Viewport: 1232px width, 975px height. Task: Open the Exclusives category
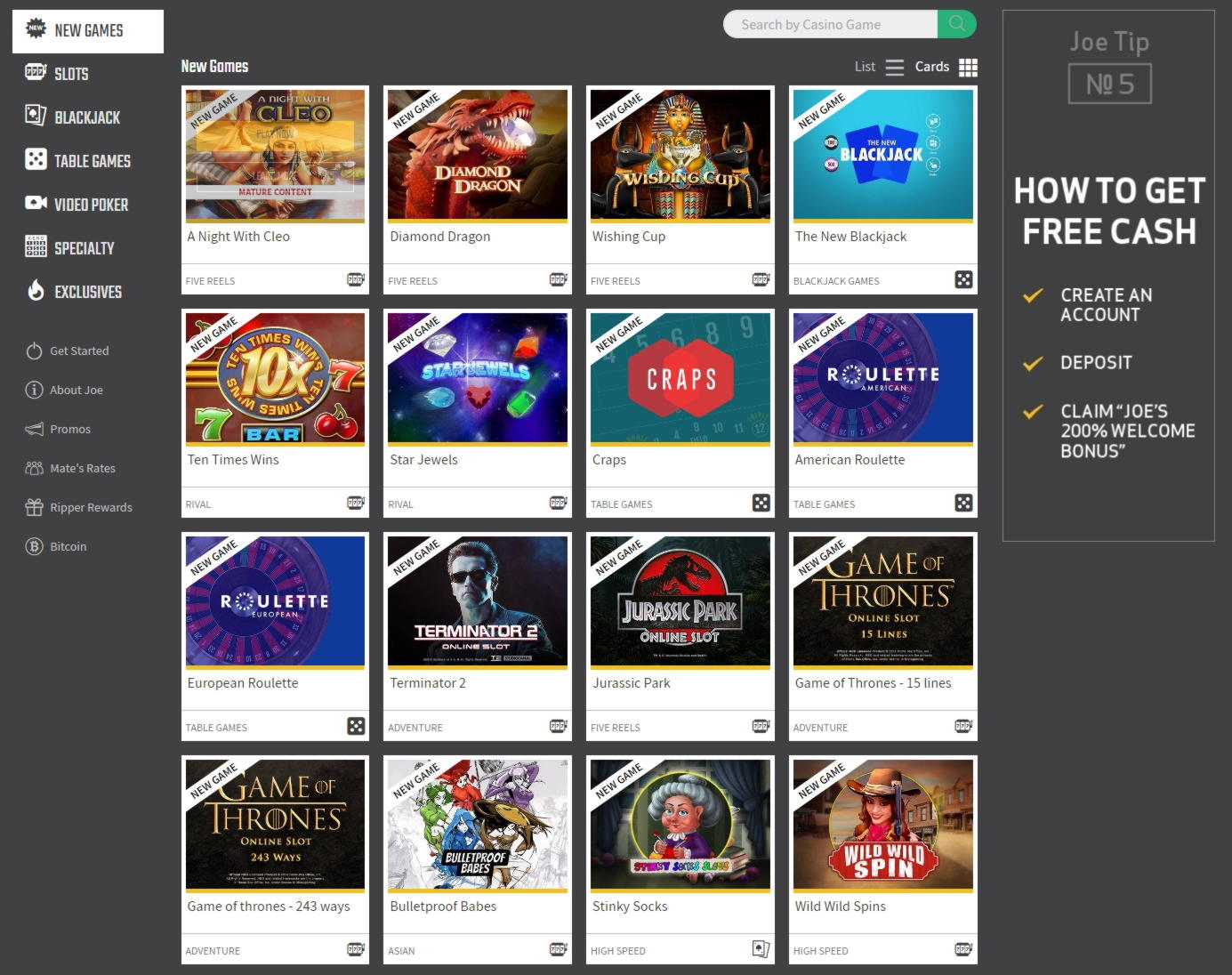tap(88, 292)
